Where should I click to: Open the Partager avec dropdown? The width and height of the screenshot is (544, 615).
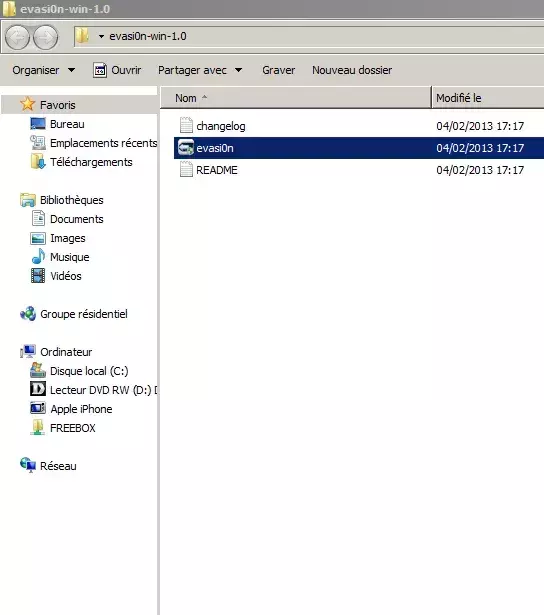[200, 70]
